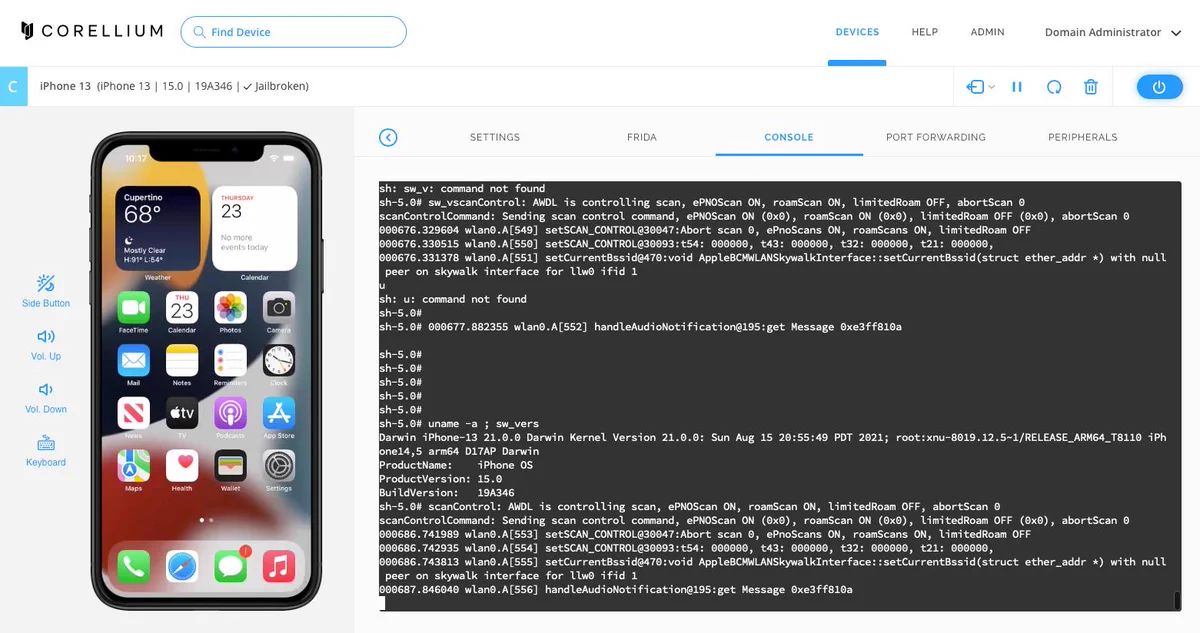Click the 'ProductVersion: 15.0' console line

440,479
